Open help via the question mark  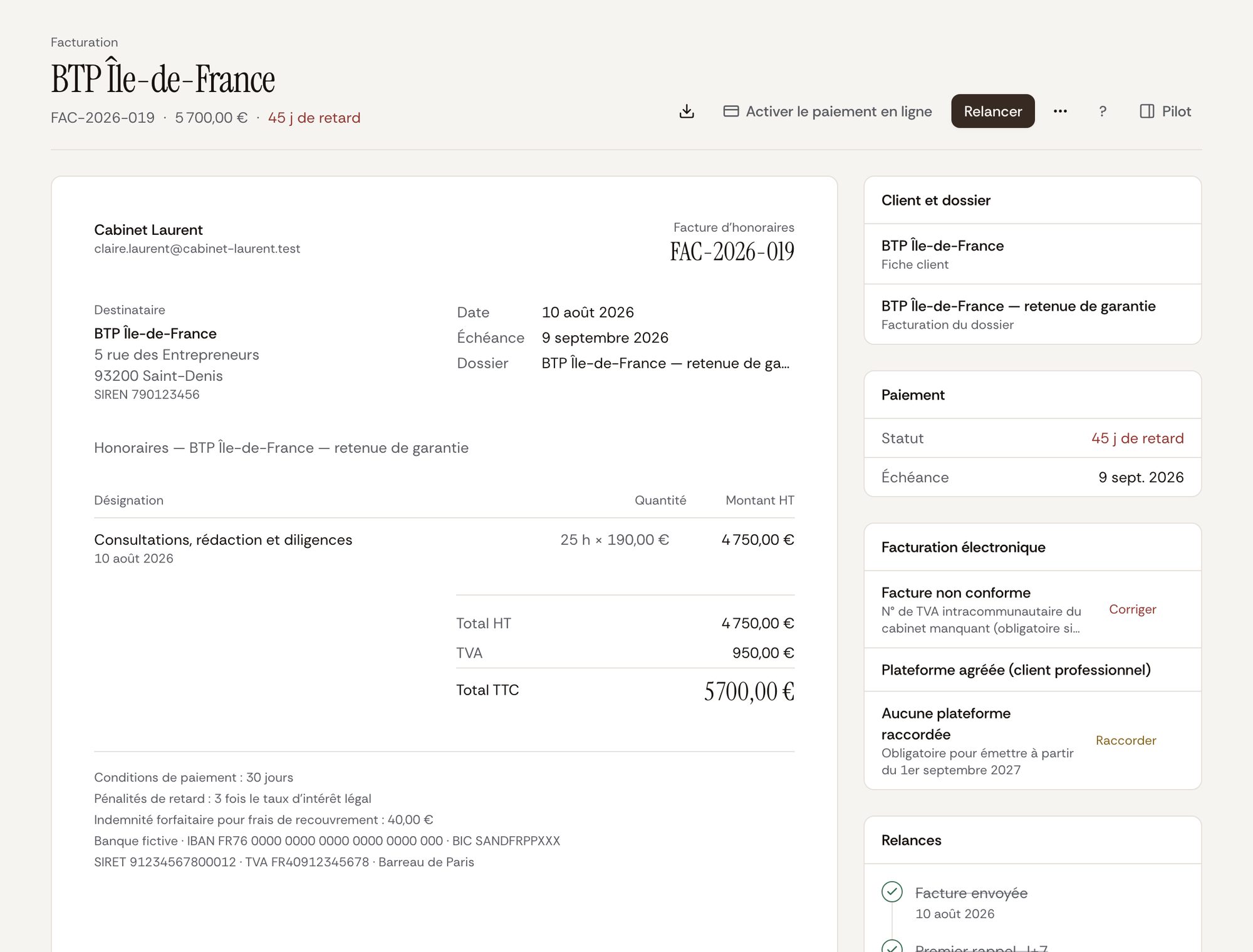pyautogui.click(x=1103, y=111)
